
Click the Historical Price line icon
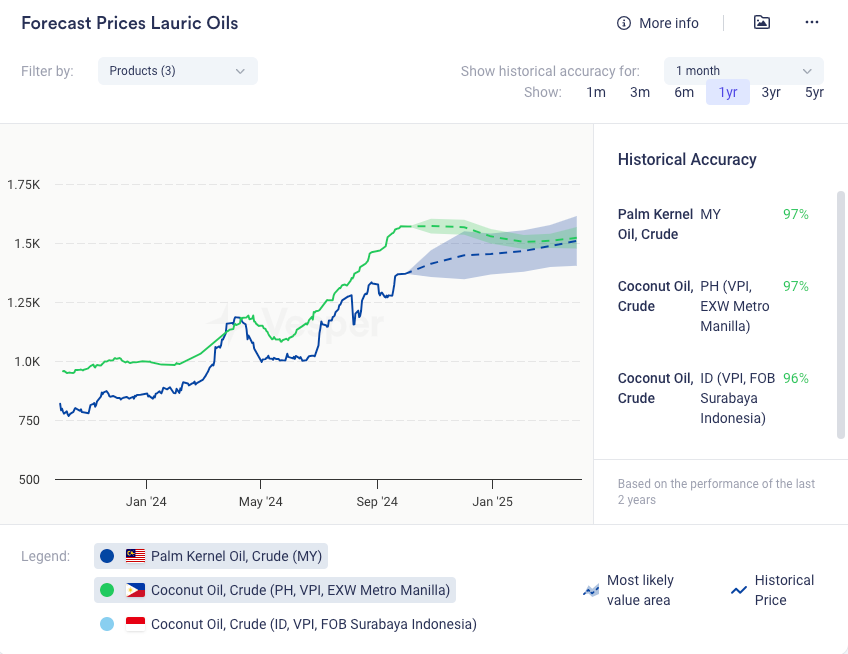click(739, 591)
